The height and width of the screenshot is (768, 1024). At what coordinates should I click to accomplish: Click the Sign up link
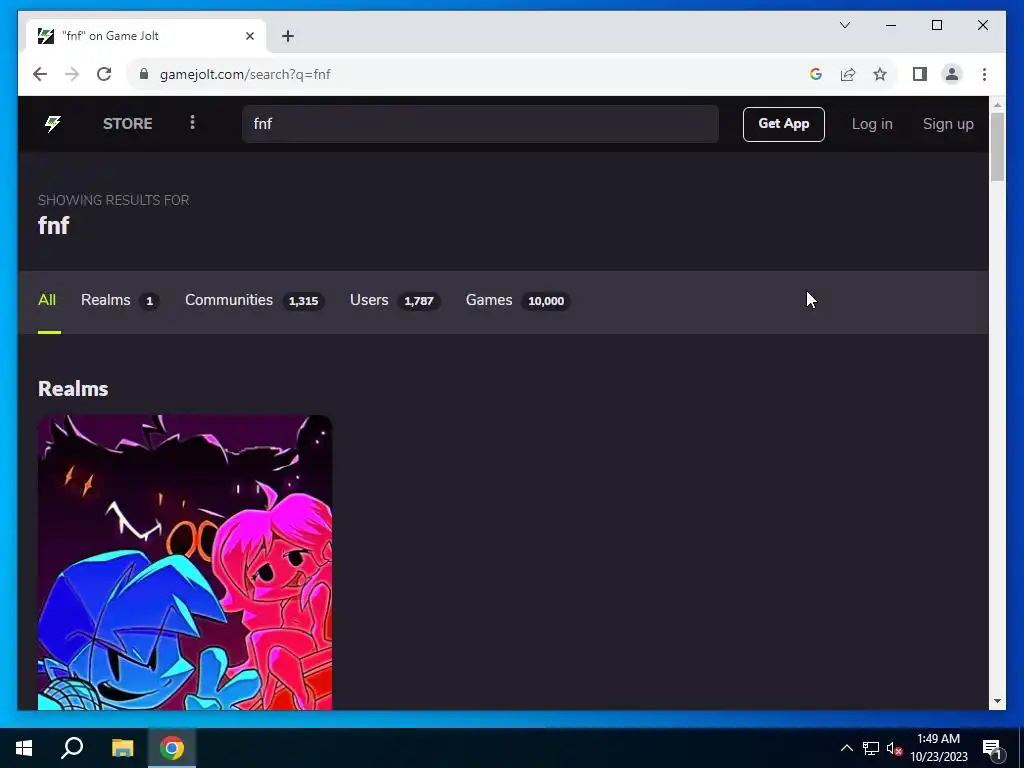point(948,123)
